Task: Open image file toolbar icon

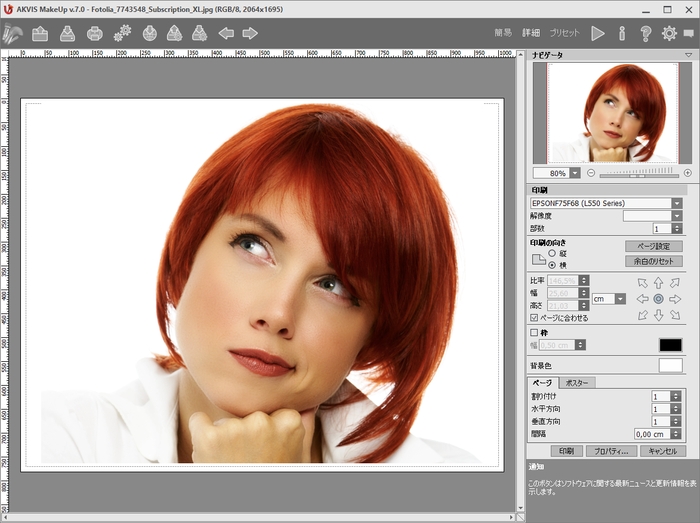Action: click(x=40, y=33)
